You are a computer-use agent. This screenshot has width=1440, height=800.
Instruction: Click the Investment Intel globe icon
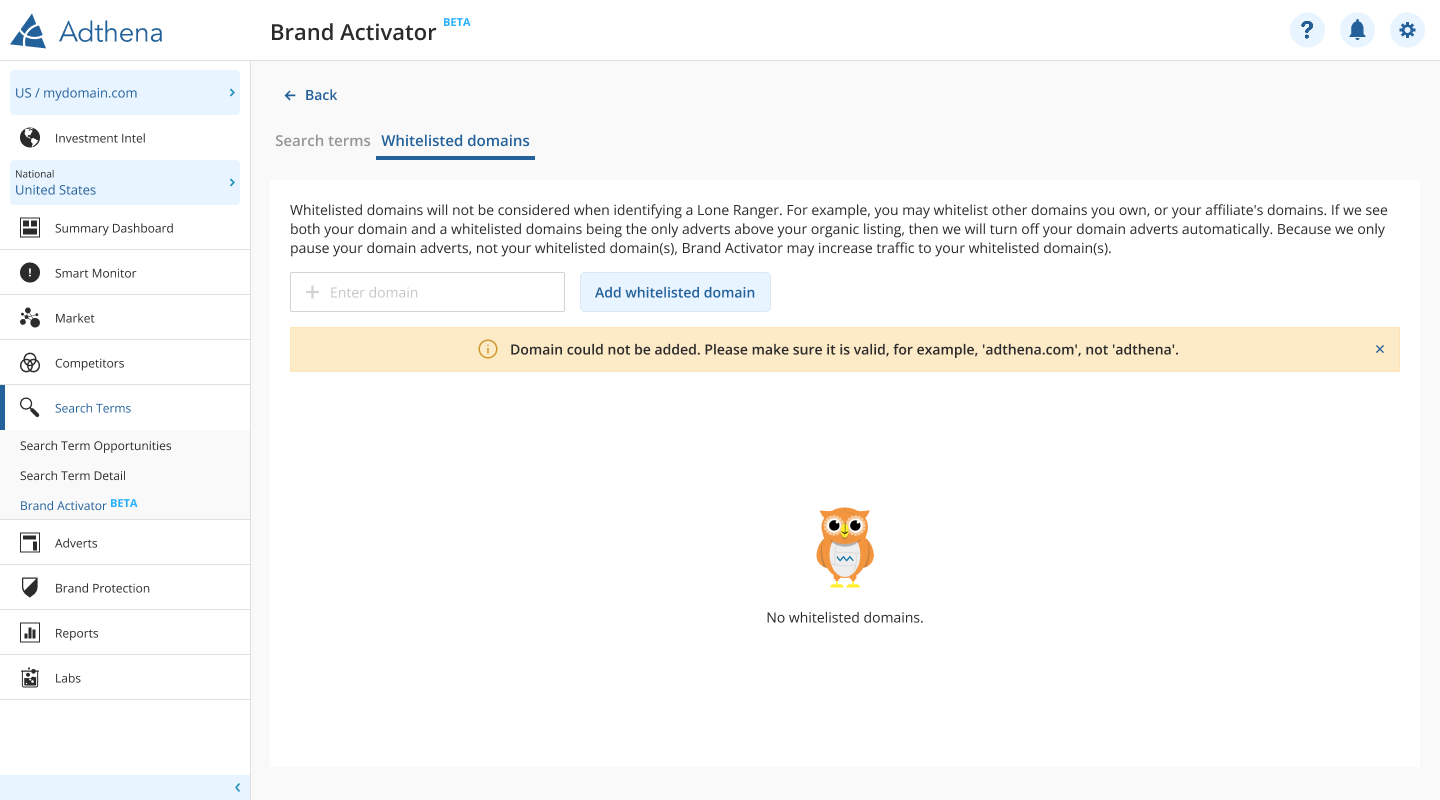30,138
